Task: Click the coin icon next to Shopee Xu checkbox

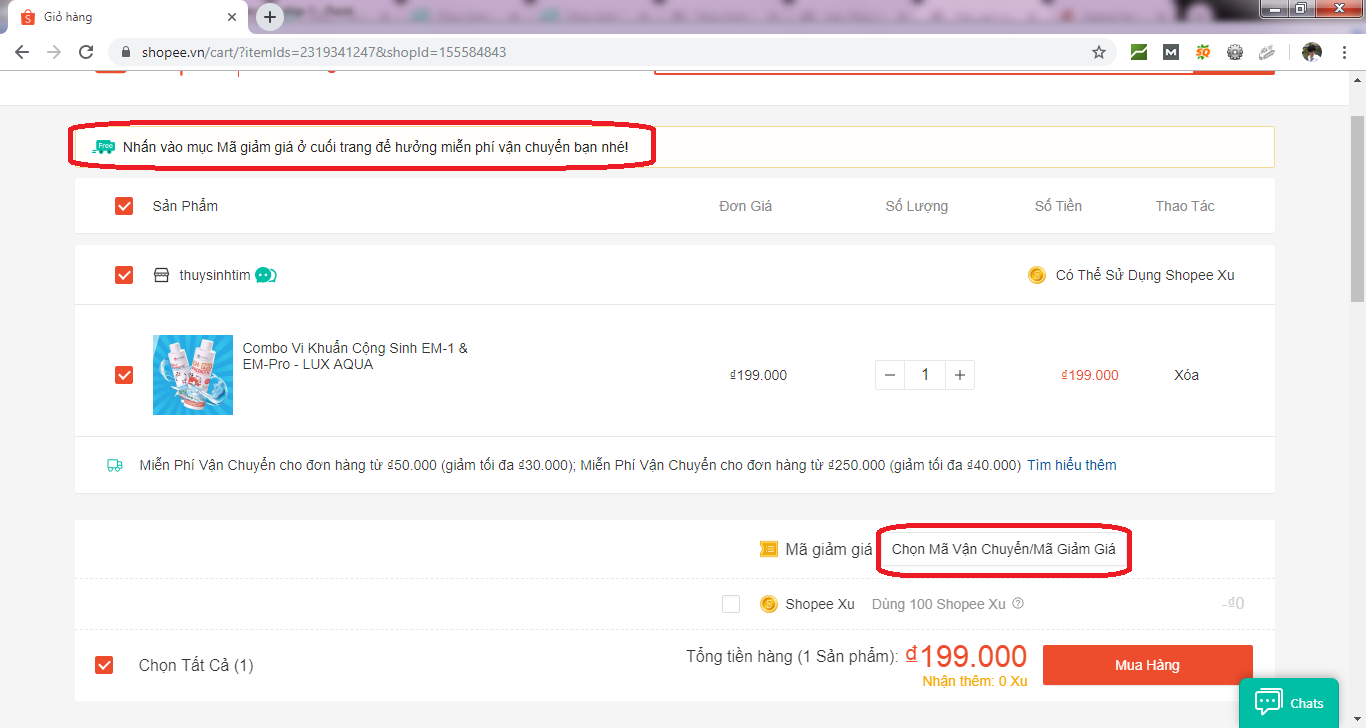Action: point(769,604)
